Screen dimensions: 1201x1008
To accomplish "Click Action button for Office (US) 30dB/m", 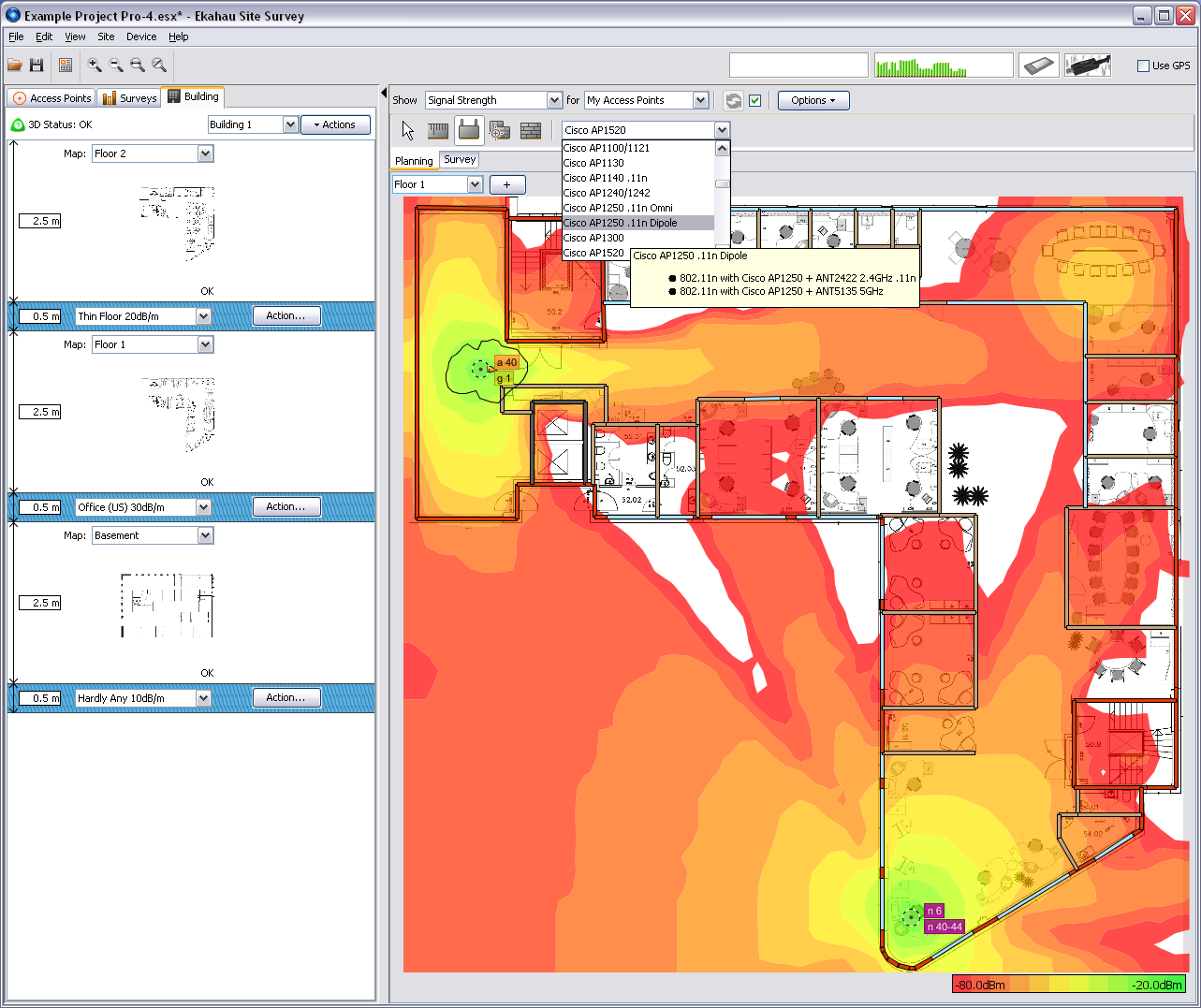I will coord(286,506).
